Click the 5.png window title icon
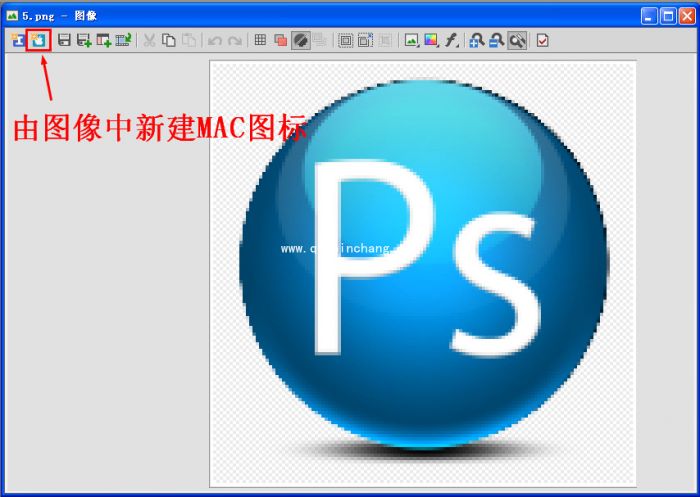 pyautogui.click(x=12, y=16)
